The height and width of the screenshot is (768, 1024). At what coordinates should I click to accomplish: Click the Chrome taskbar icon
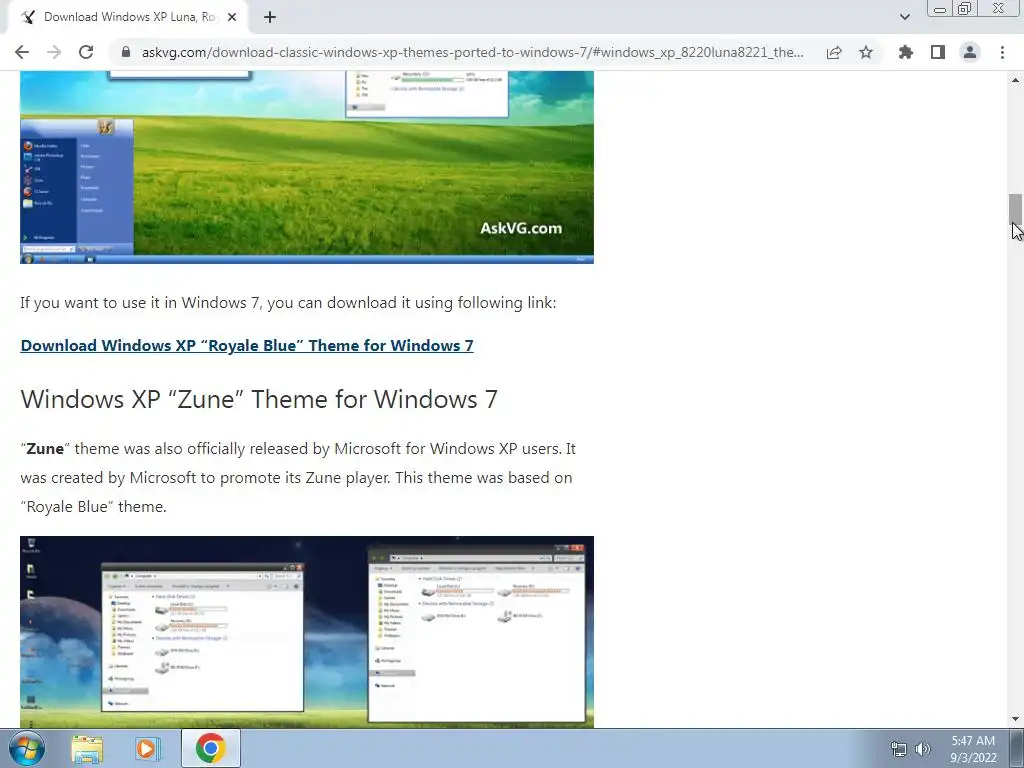pos(210,748)
